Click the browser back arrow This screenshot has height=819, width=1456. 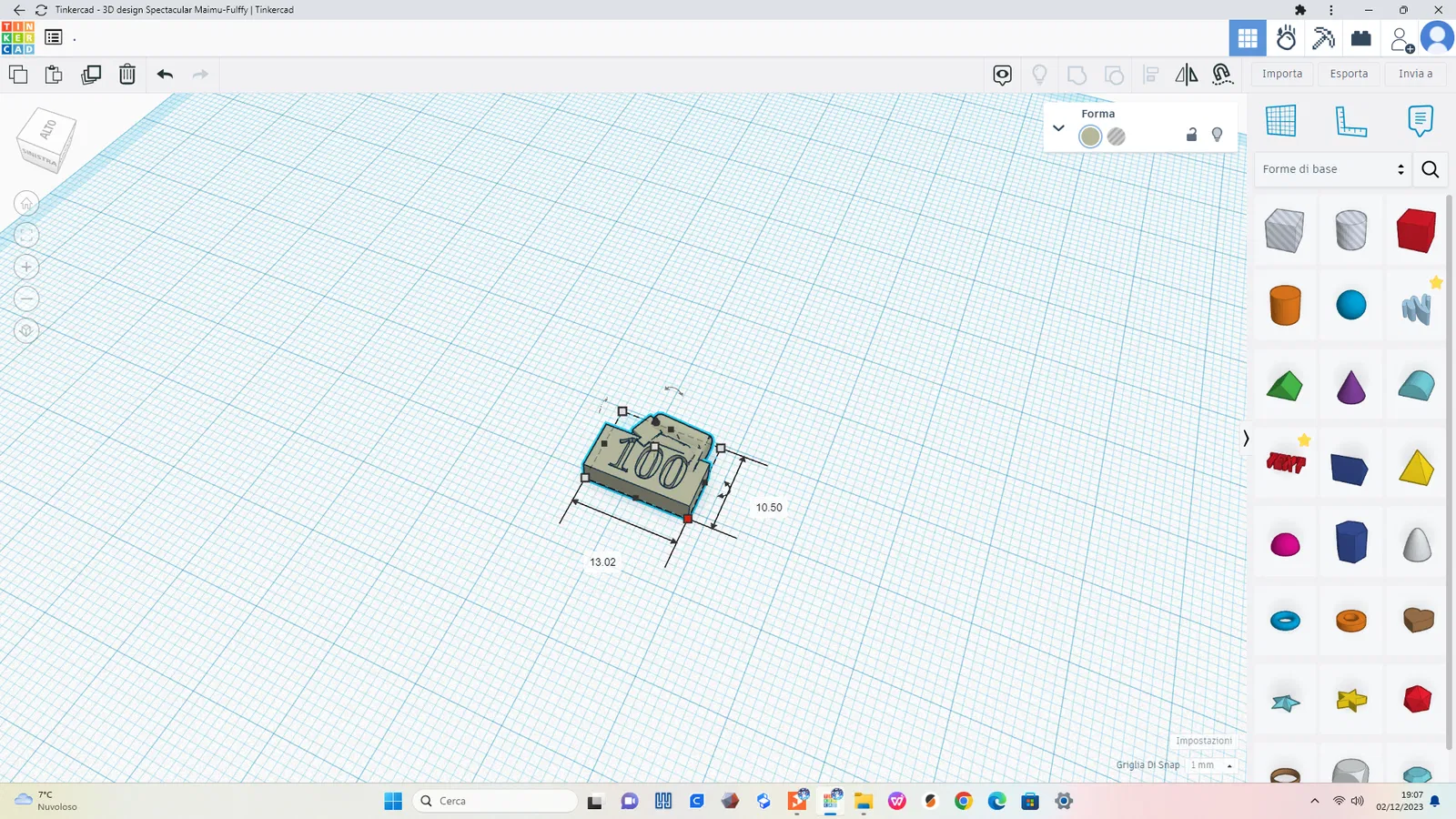[19, 10]
